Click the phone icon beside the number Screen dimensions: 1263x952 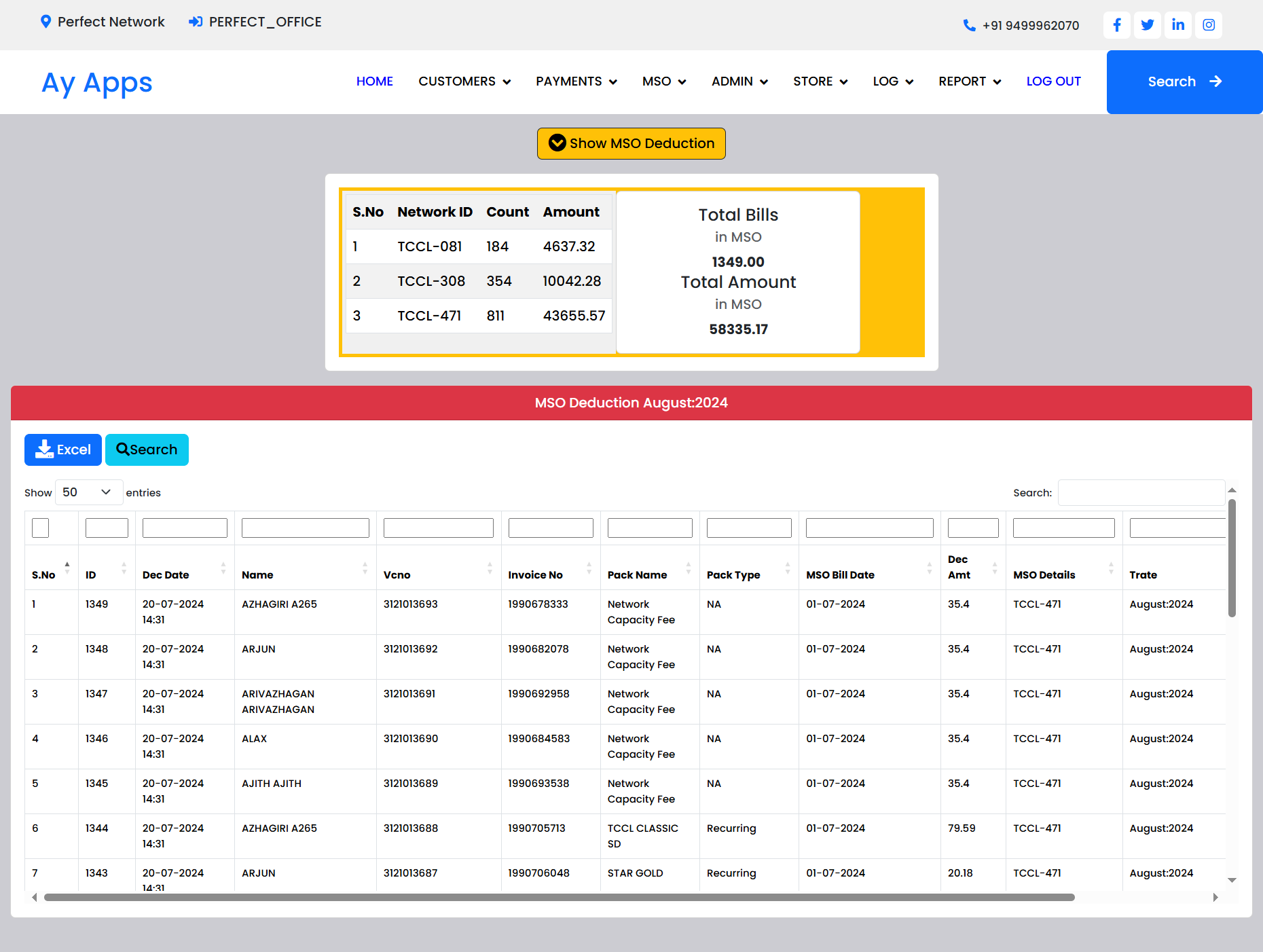tap(969, 26)
